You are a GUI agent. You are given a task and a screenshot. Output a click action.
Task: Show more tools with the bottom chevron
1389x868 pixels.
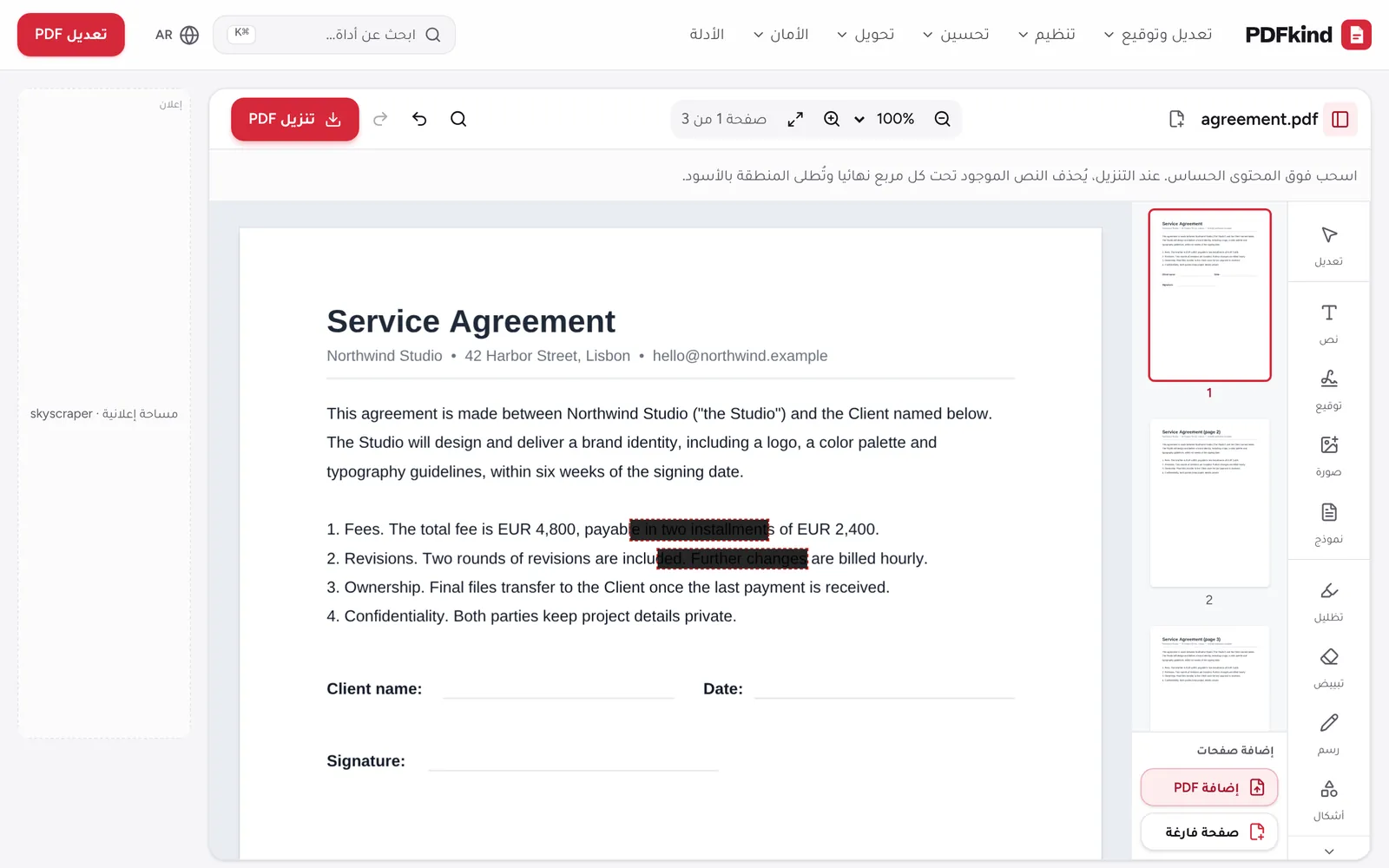tap(1329, 851)
